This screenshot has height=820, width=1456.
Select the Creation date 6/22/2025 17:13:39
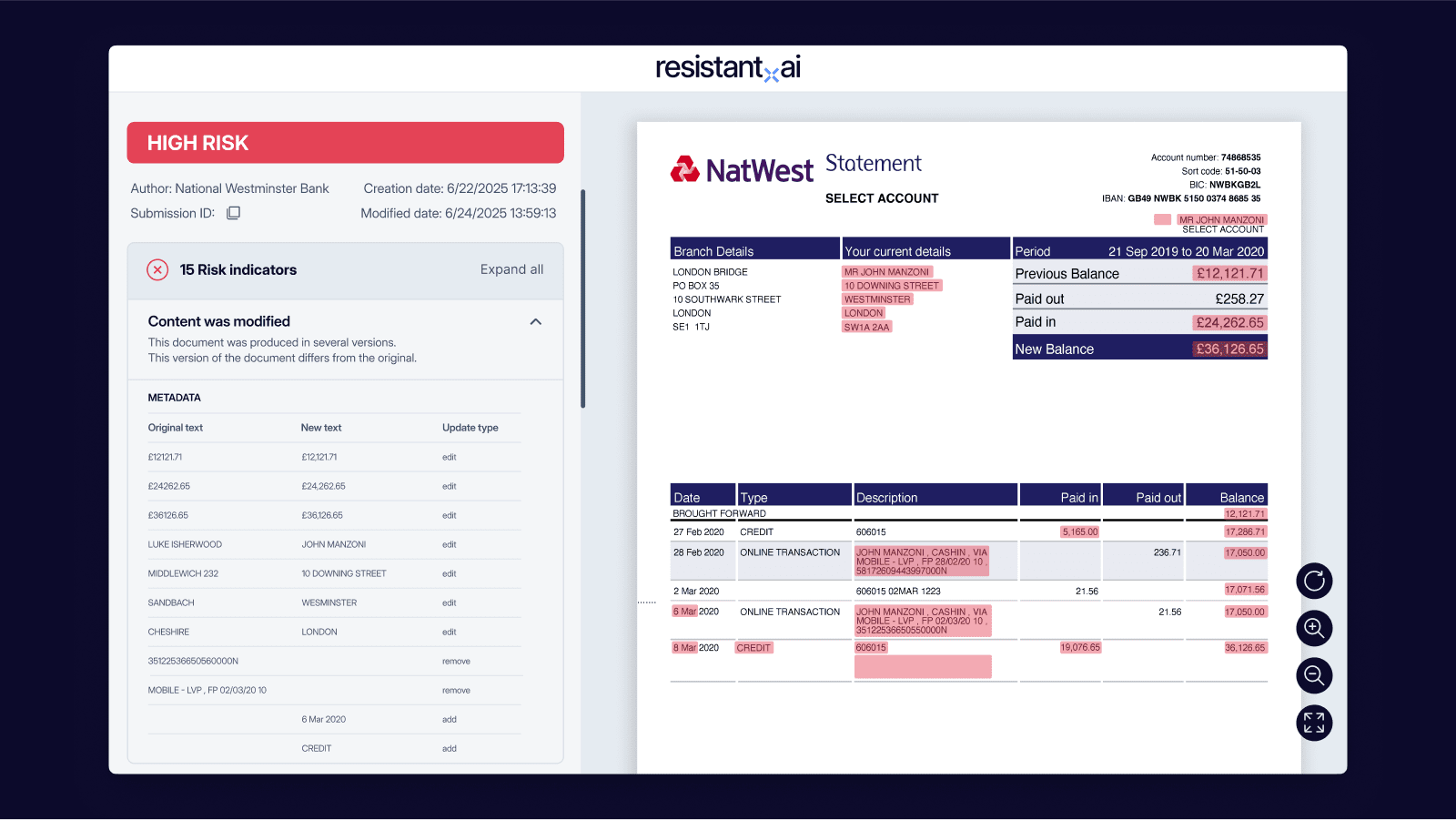pyautogui.click(x=460, y=188)
